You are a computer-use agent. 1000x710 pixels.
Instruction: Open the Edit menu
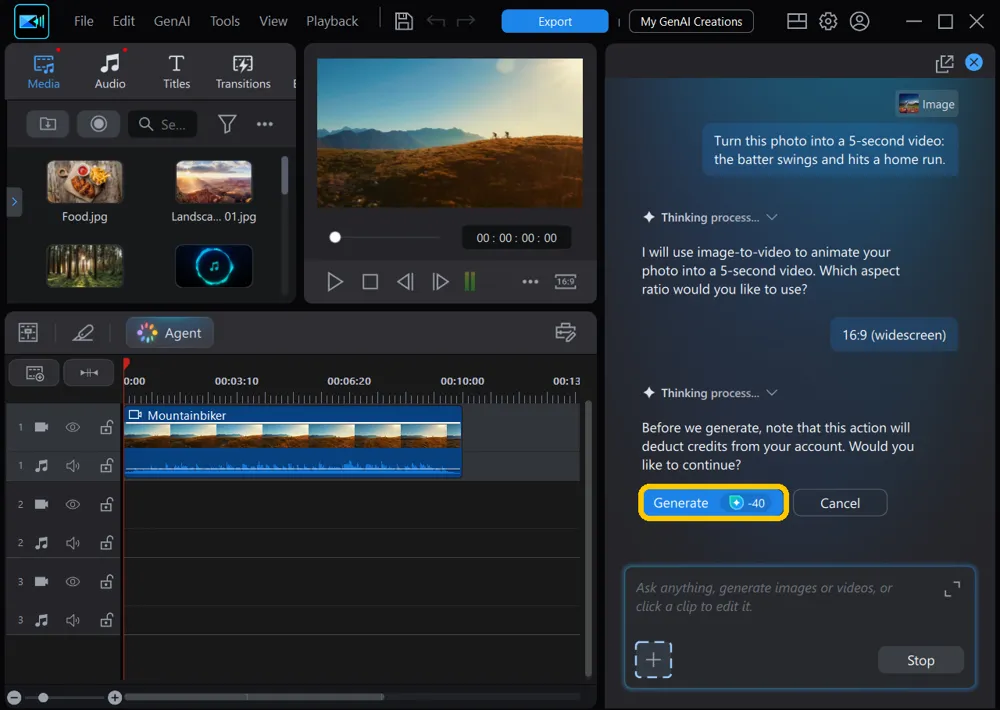pos(123,21)
